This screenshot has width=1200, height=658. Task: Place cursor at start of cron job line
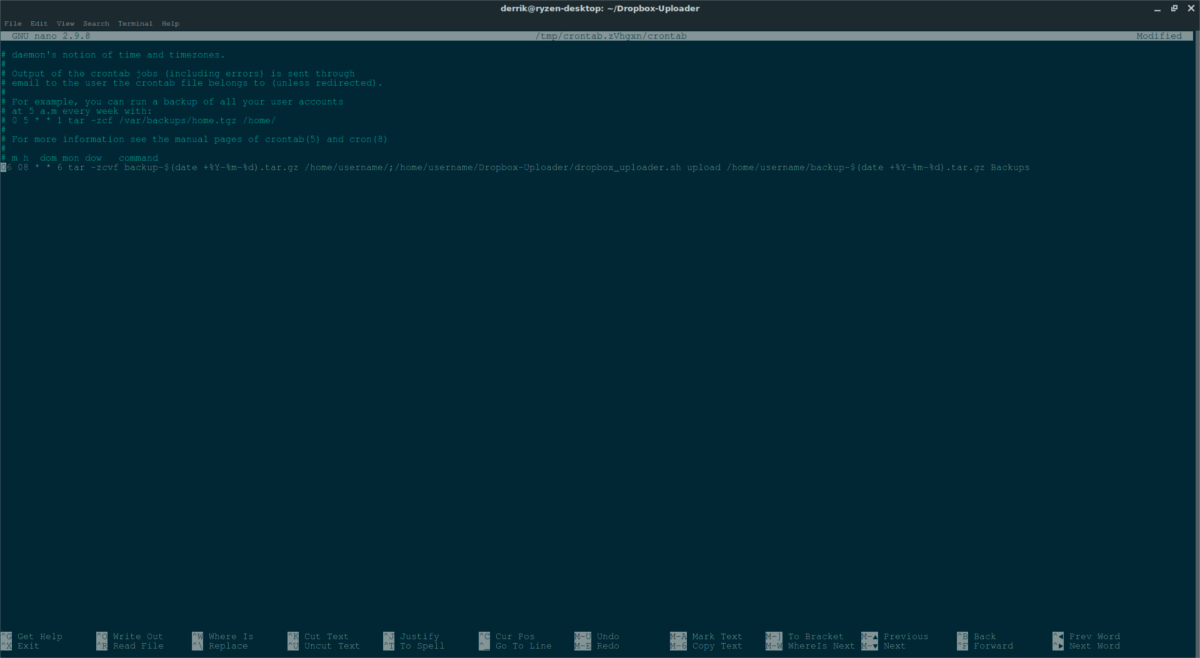tap(4, 167)
